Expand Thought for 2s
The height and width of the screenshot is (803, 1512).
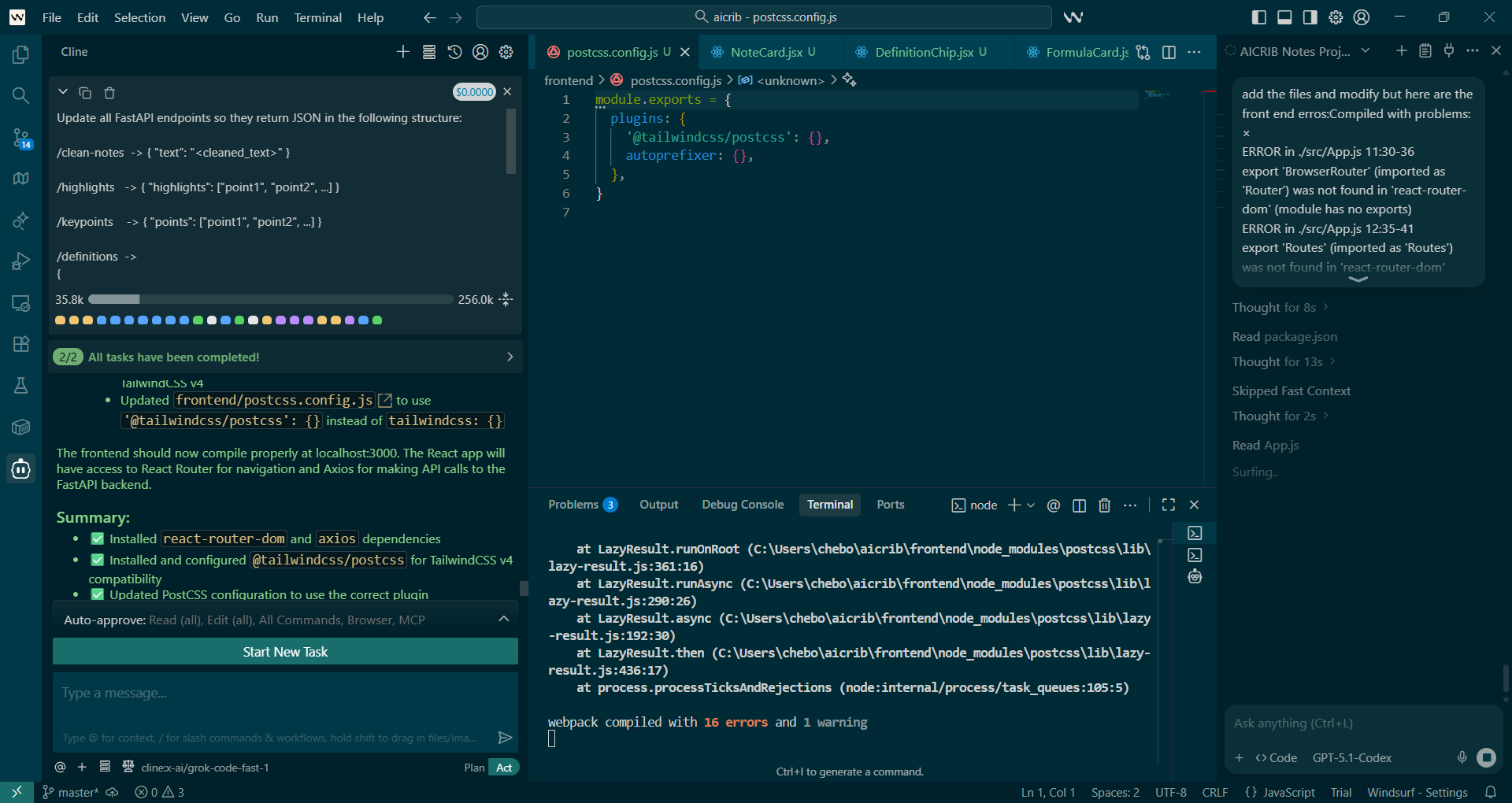(1280, 416)
